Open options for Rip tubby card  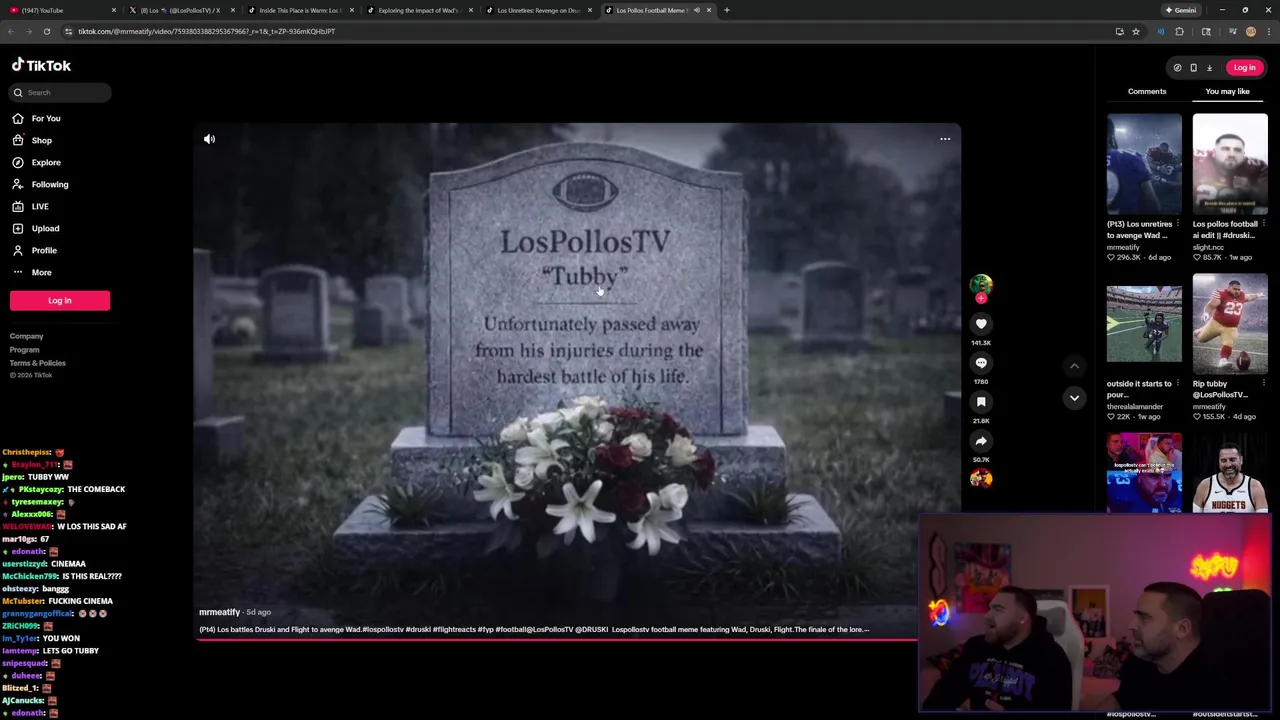click(x=1263, y=384)
